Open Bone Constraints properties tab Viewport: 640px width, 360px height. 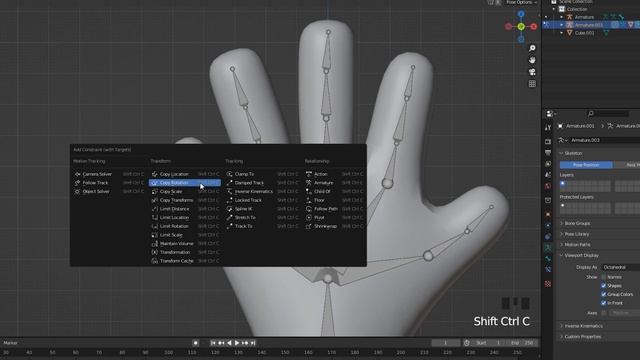[x=548, y=269]
